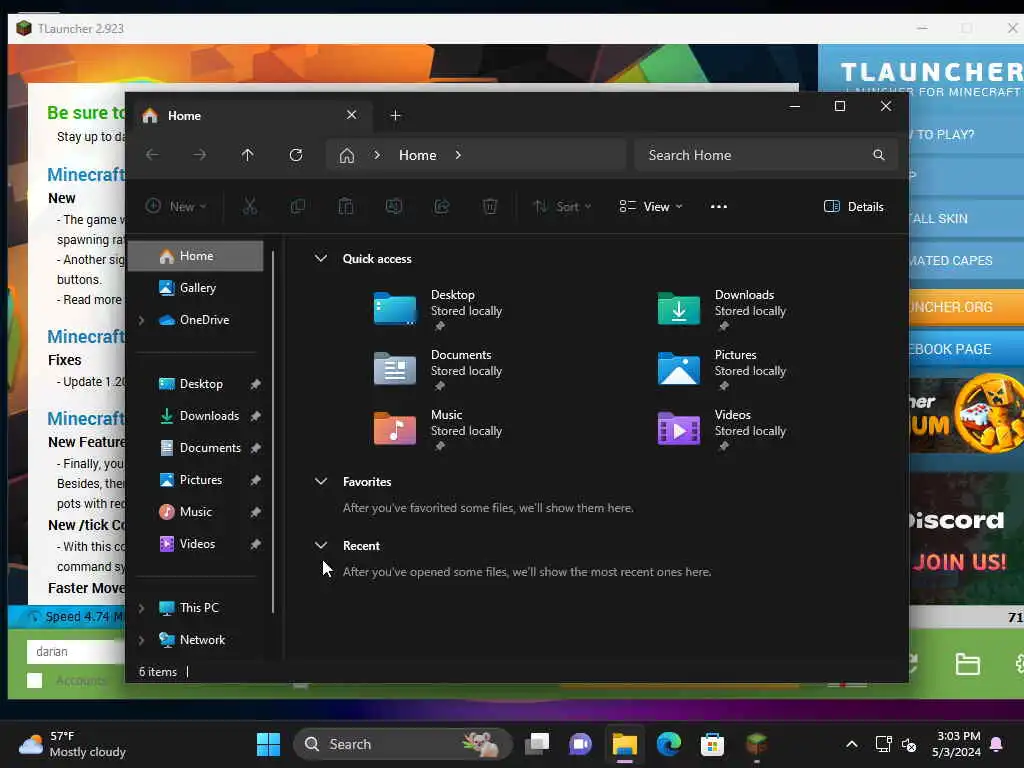Click the home icon in address bar
Viewport: 1024px width, 768px height.
point(347,155)
